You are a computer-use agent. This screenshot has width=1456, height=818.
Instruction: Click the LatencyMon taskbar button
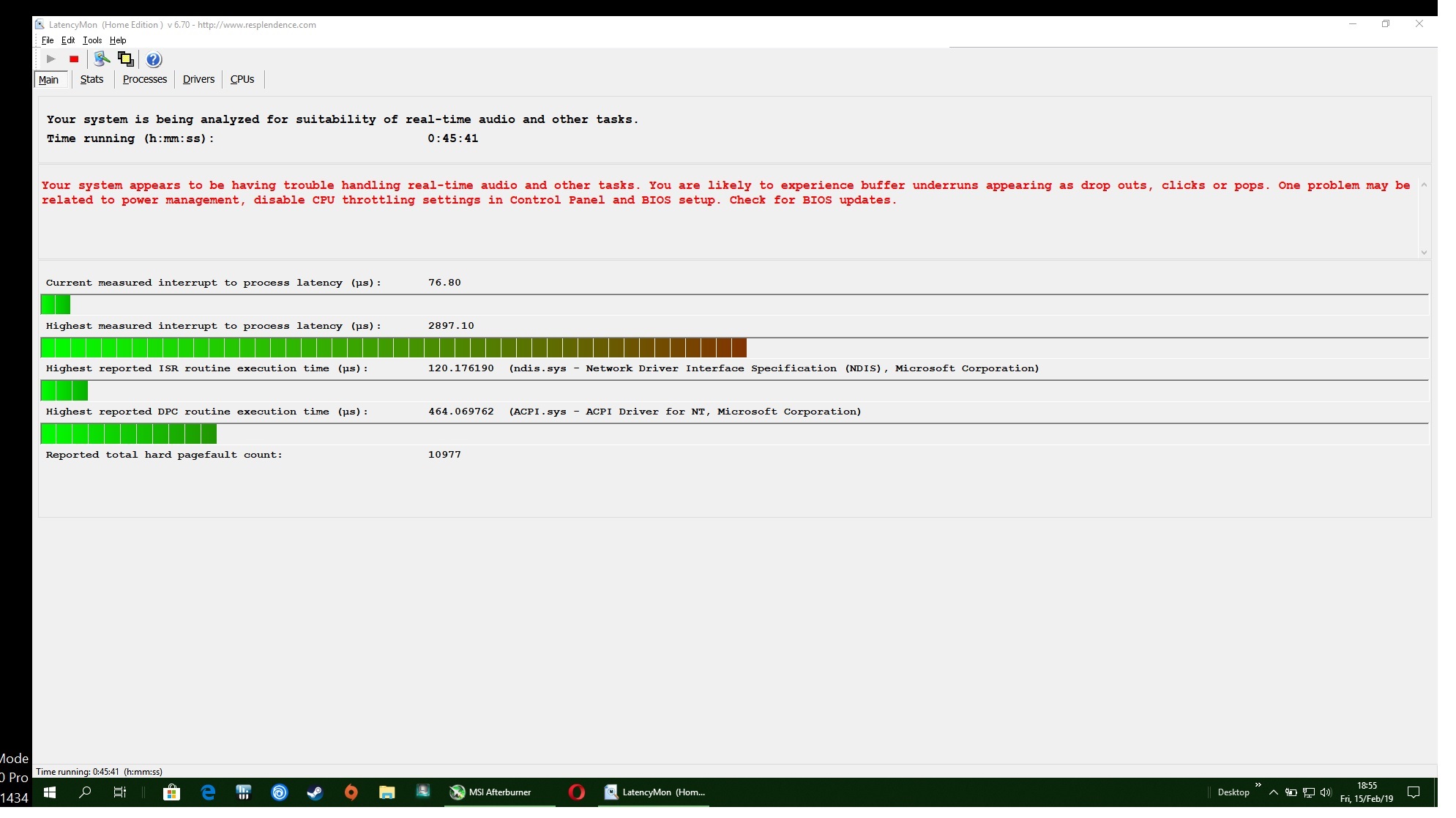click(654, 792)
